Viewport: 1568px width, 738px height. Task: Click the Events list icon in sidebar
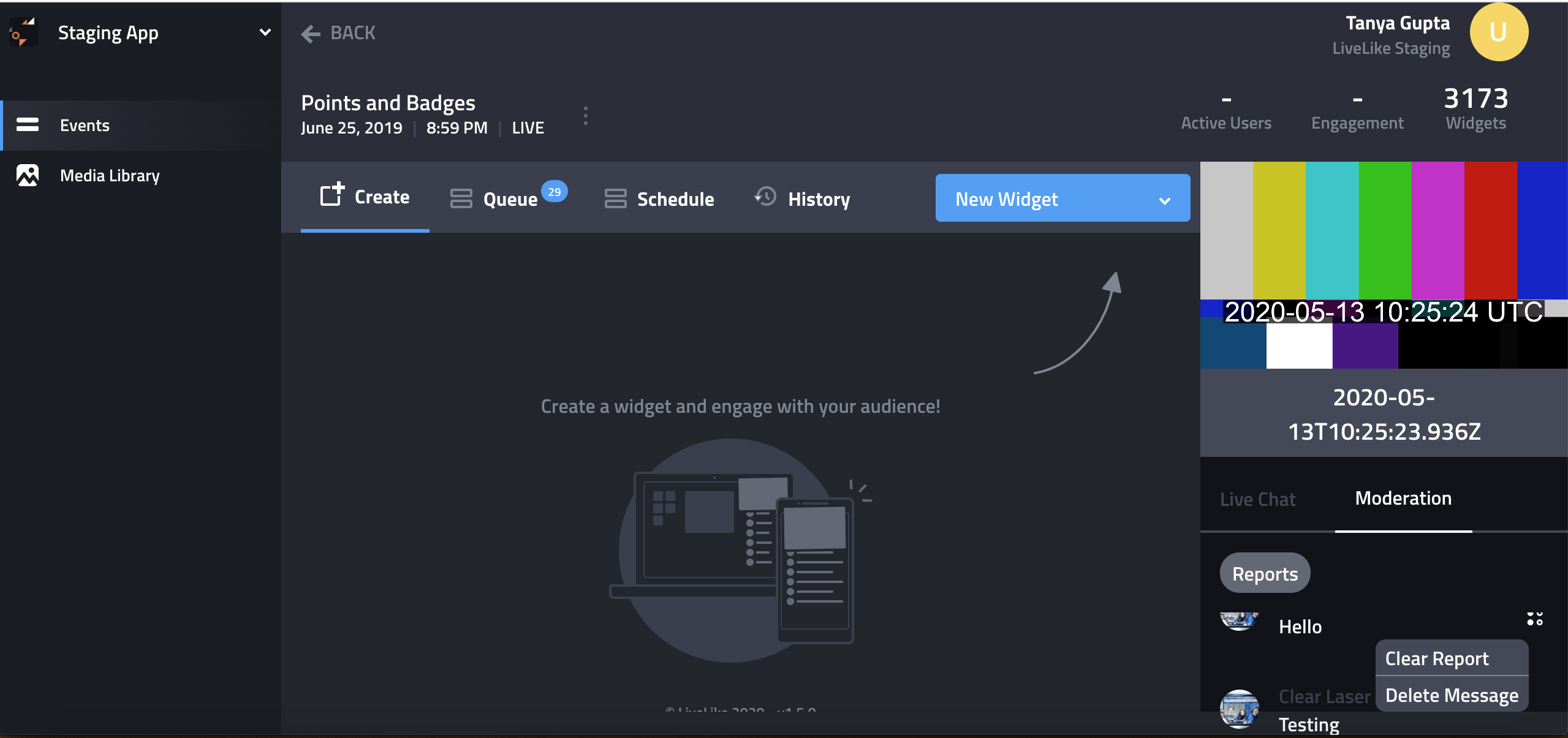pos(28,125)
